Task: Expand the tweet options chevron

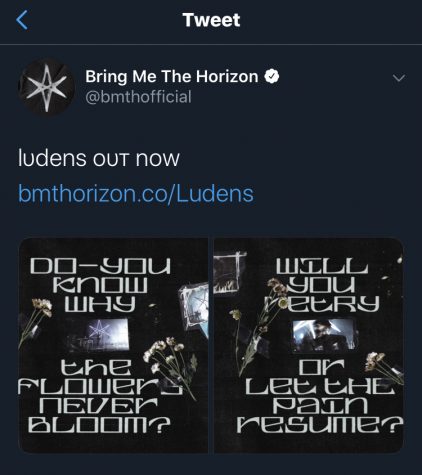Action: click(x=399, y=78)
